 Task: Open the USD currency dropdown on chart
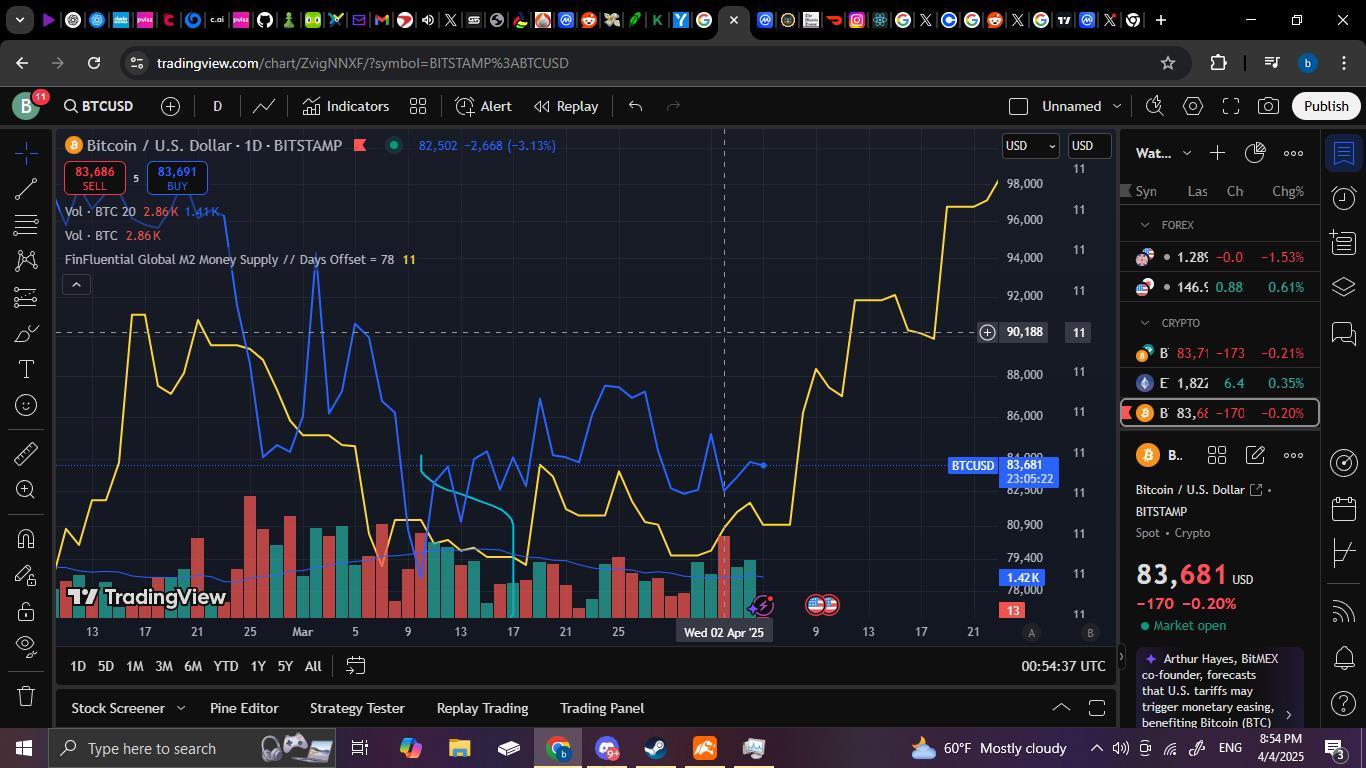1030,146
